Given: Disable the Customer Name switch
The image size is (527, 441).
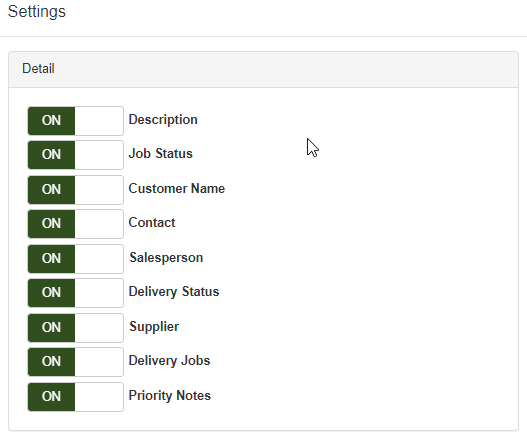Looking at the screenshot, I should coord(76,190).
